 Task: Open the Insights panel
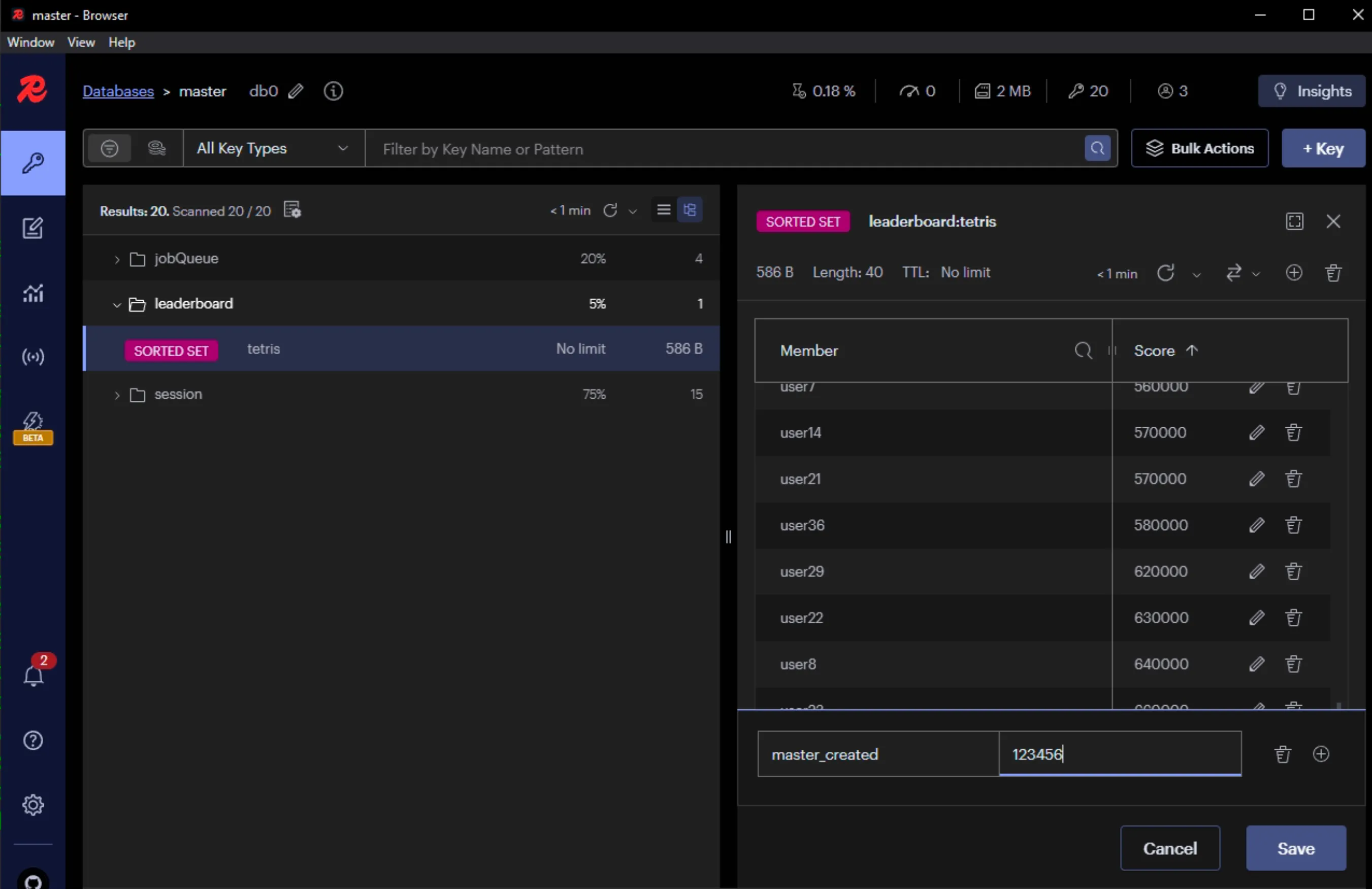1312,91
